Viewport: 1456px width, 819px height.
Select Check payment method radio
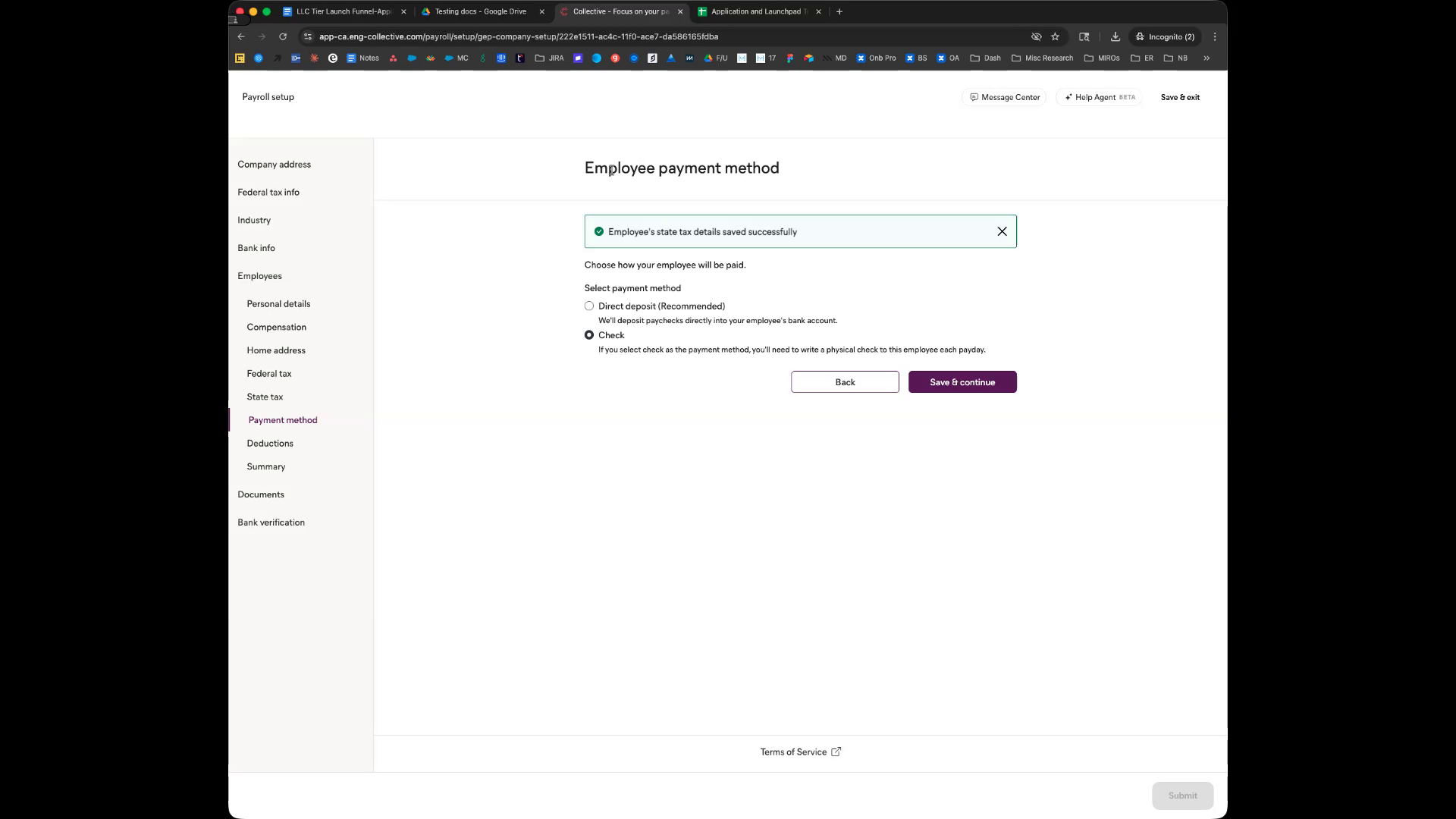coord(589,335)
